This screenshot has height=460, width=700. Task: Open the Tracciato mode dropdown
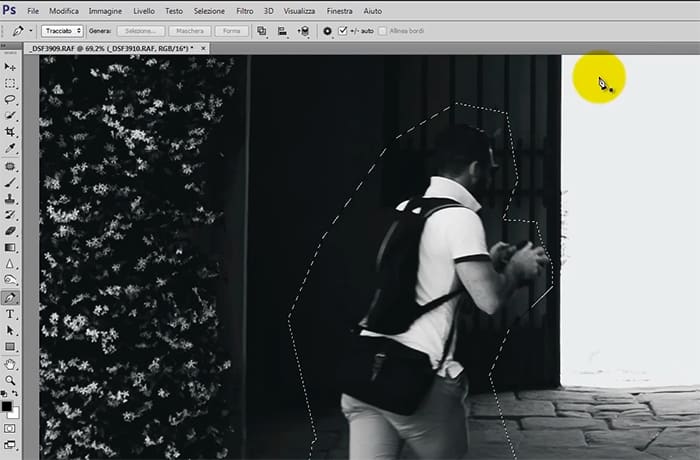click(62, 31)
